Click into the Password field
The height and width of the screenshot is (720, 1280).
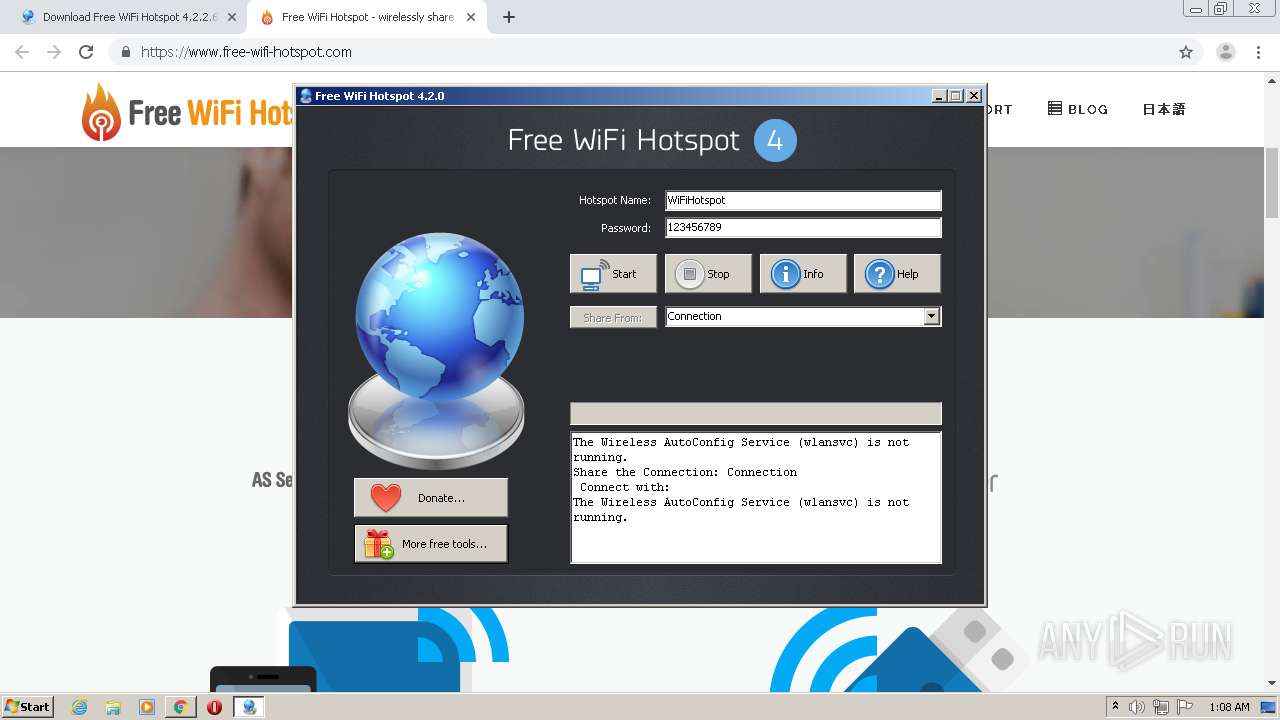point(803,228)
